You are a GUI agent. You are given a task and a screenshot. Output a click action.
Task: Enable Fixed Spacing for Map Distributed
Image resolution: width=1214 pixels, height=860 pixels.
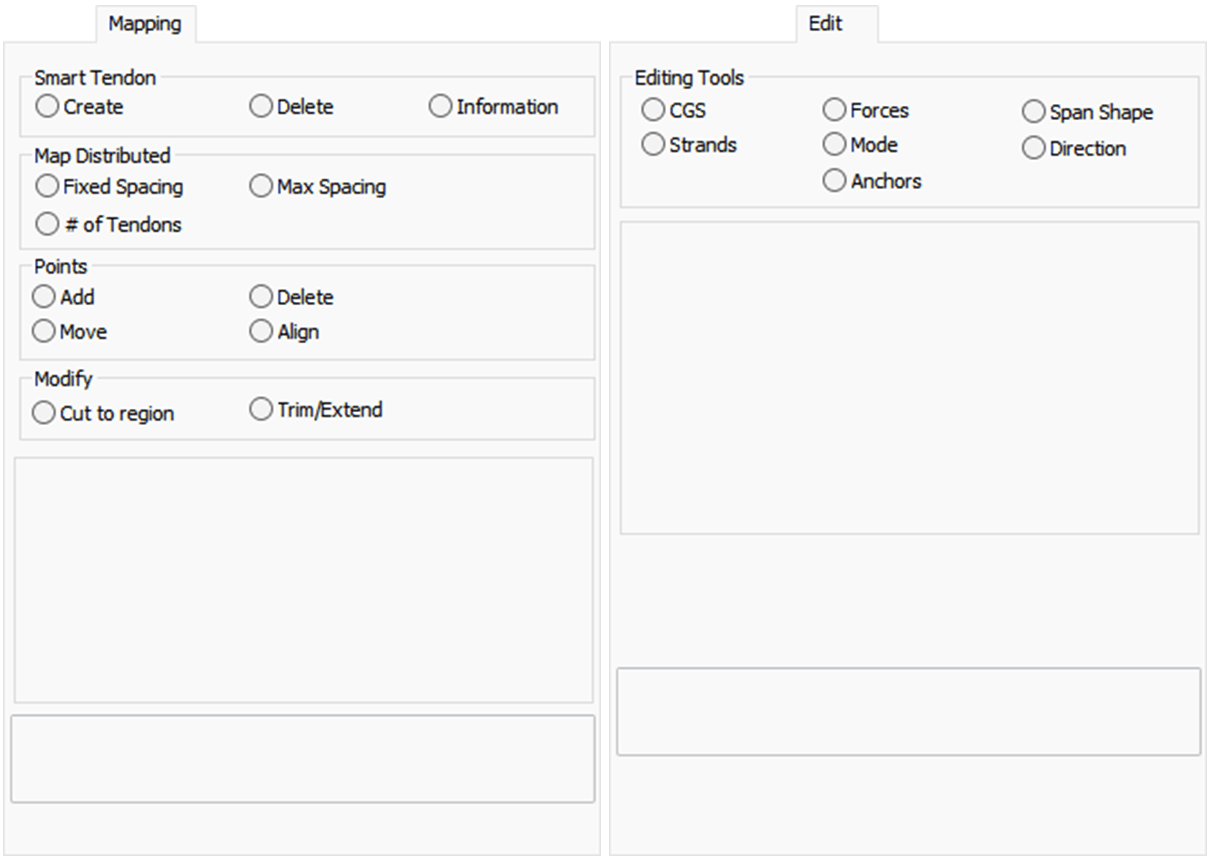[47, 187]
